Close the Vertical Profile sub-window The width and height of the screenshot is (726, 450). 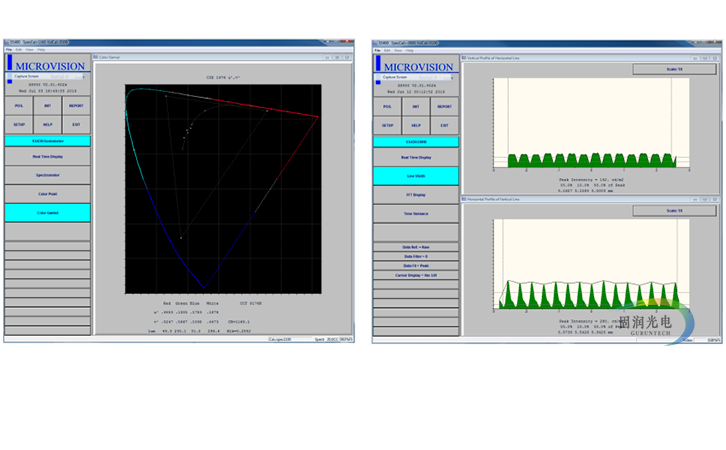[x=715, y=58]
